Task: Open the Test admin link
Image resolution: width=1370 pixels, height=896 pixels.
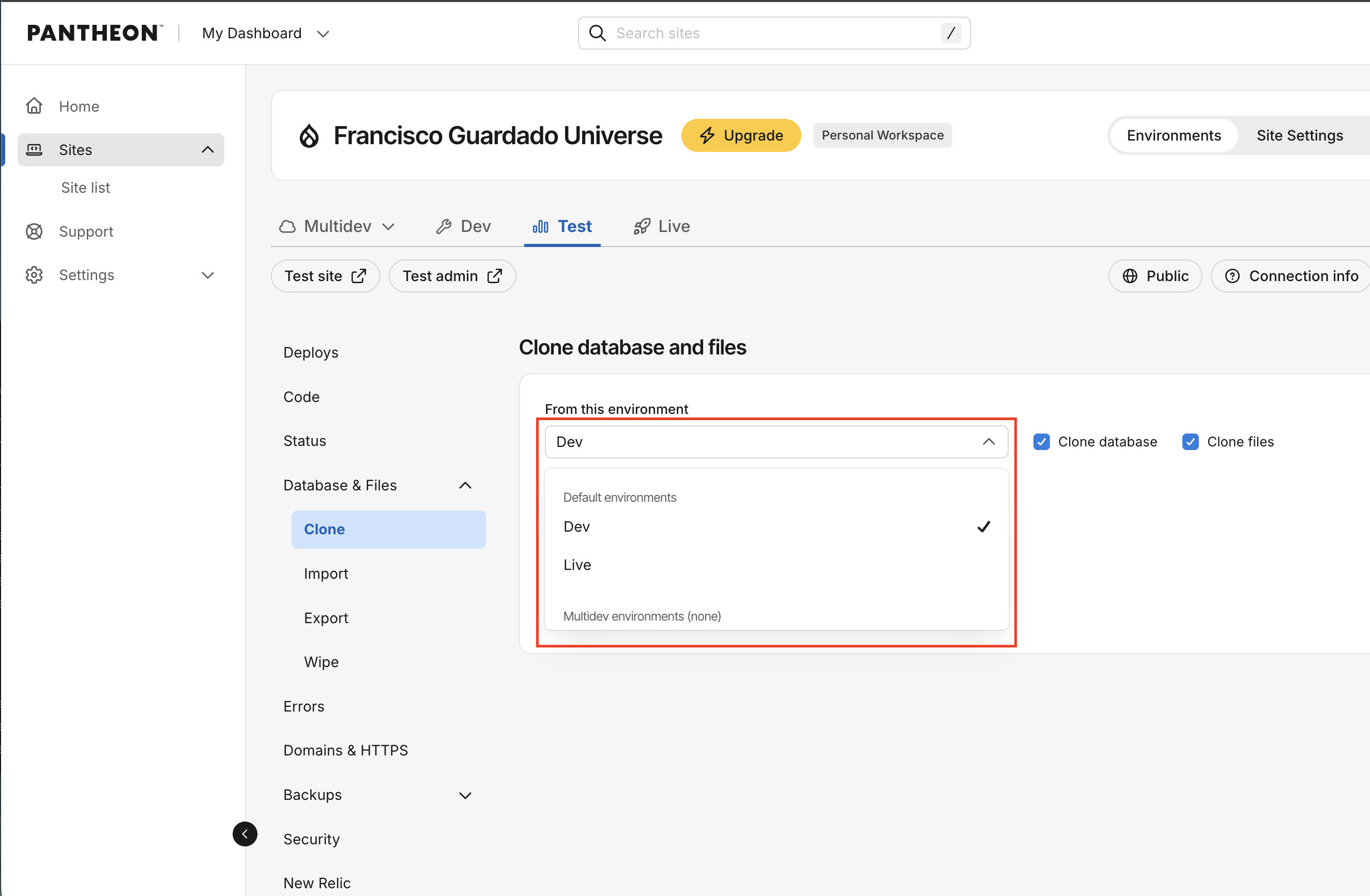Action: 452,276
